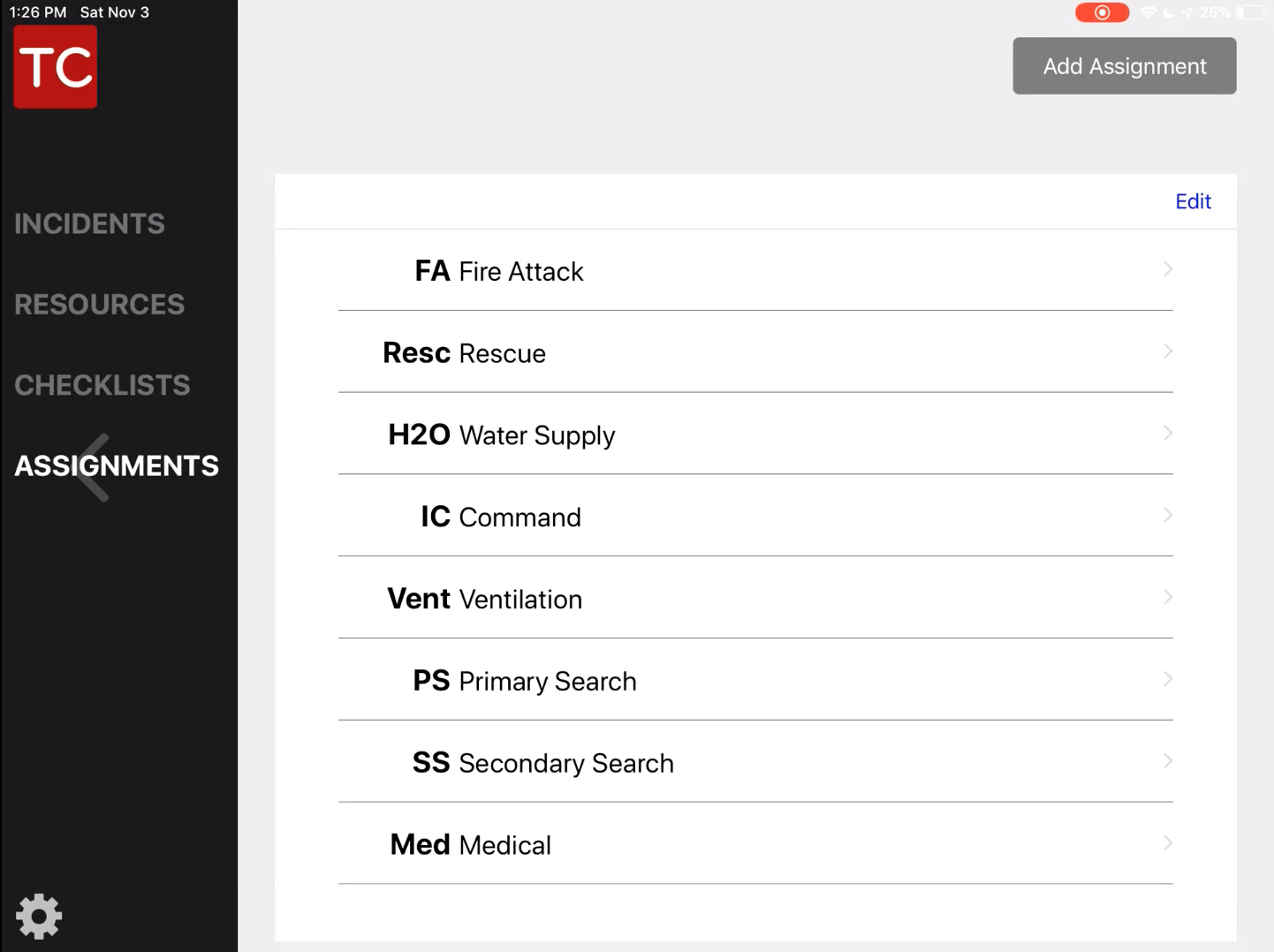
Task: Tap the TC app logo icon
Action: (56, 67)
